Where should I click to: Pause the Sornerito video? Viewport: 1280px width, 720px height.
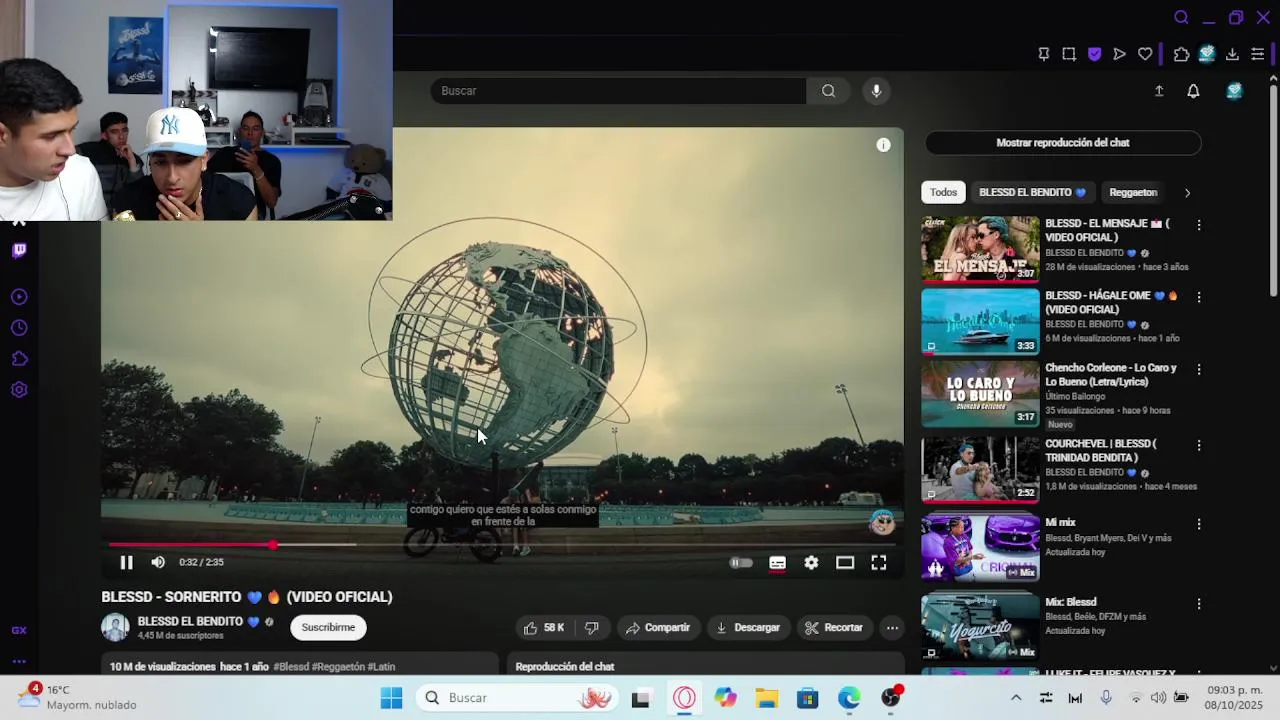tap(126, 563)
